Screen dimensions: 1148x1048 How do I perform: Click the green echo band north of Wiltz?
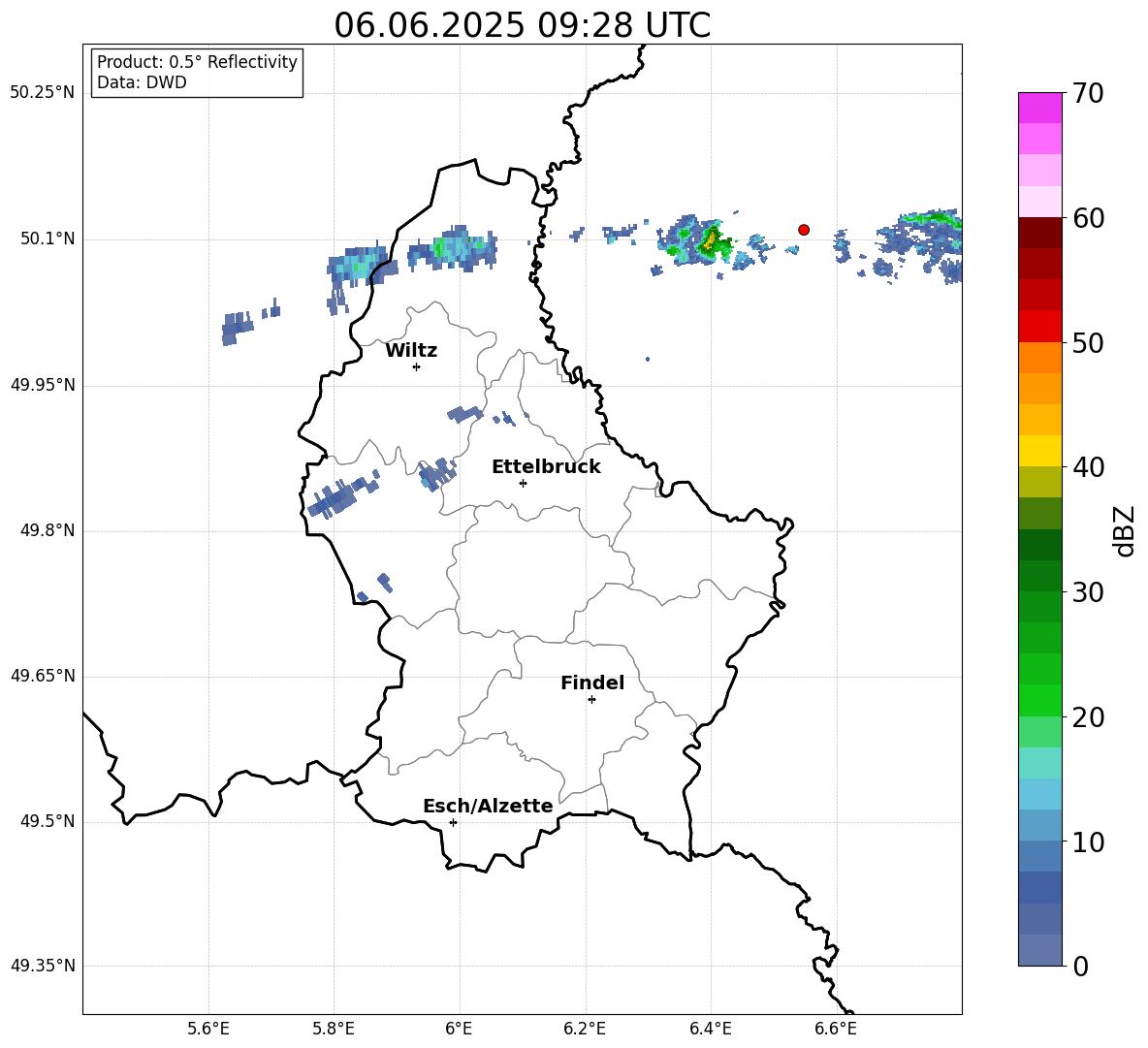453,247
